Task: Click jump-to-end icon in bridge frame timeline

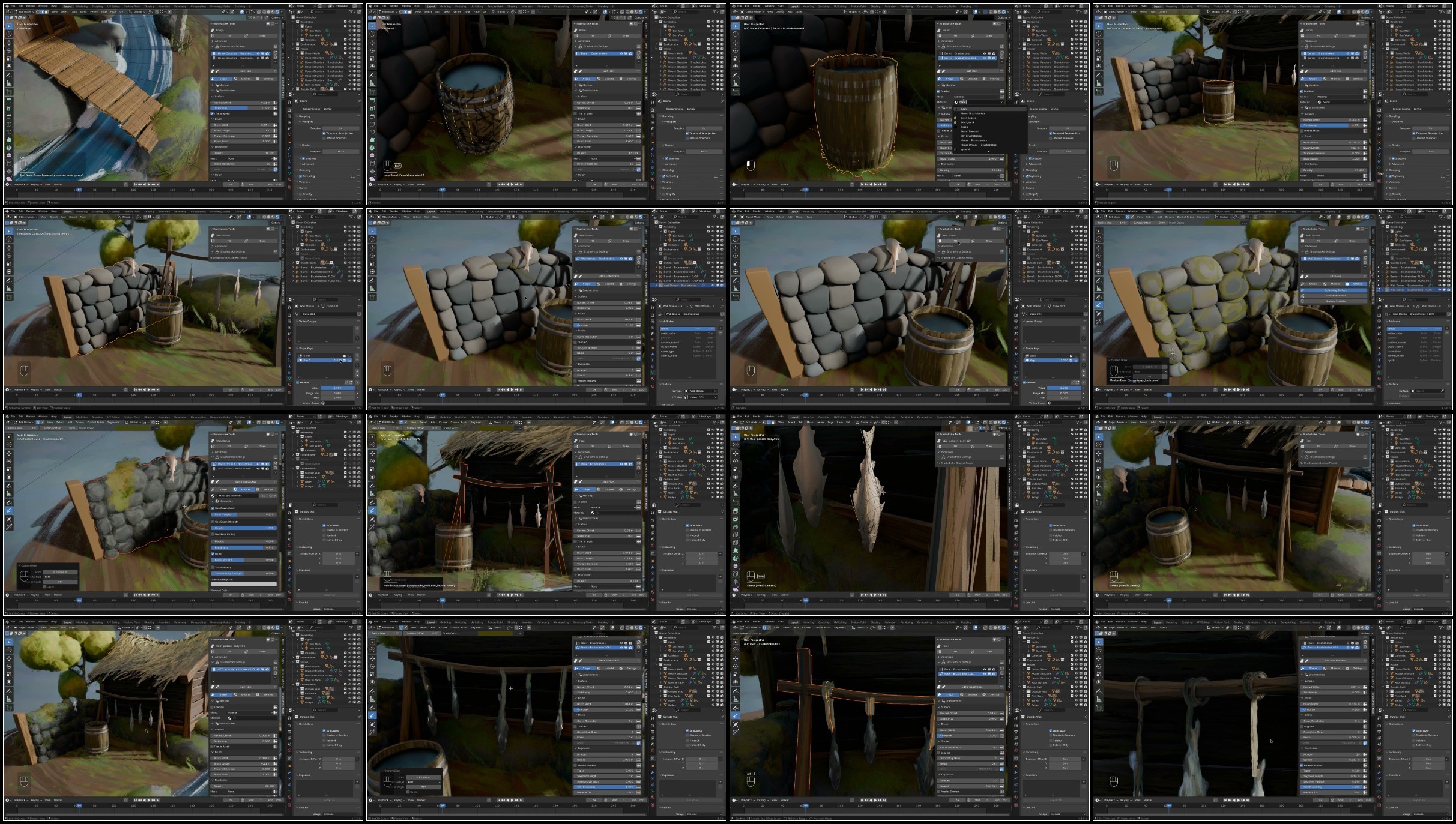Action: [158, 184]
